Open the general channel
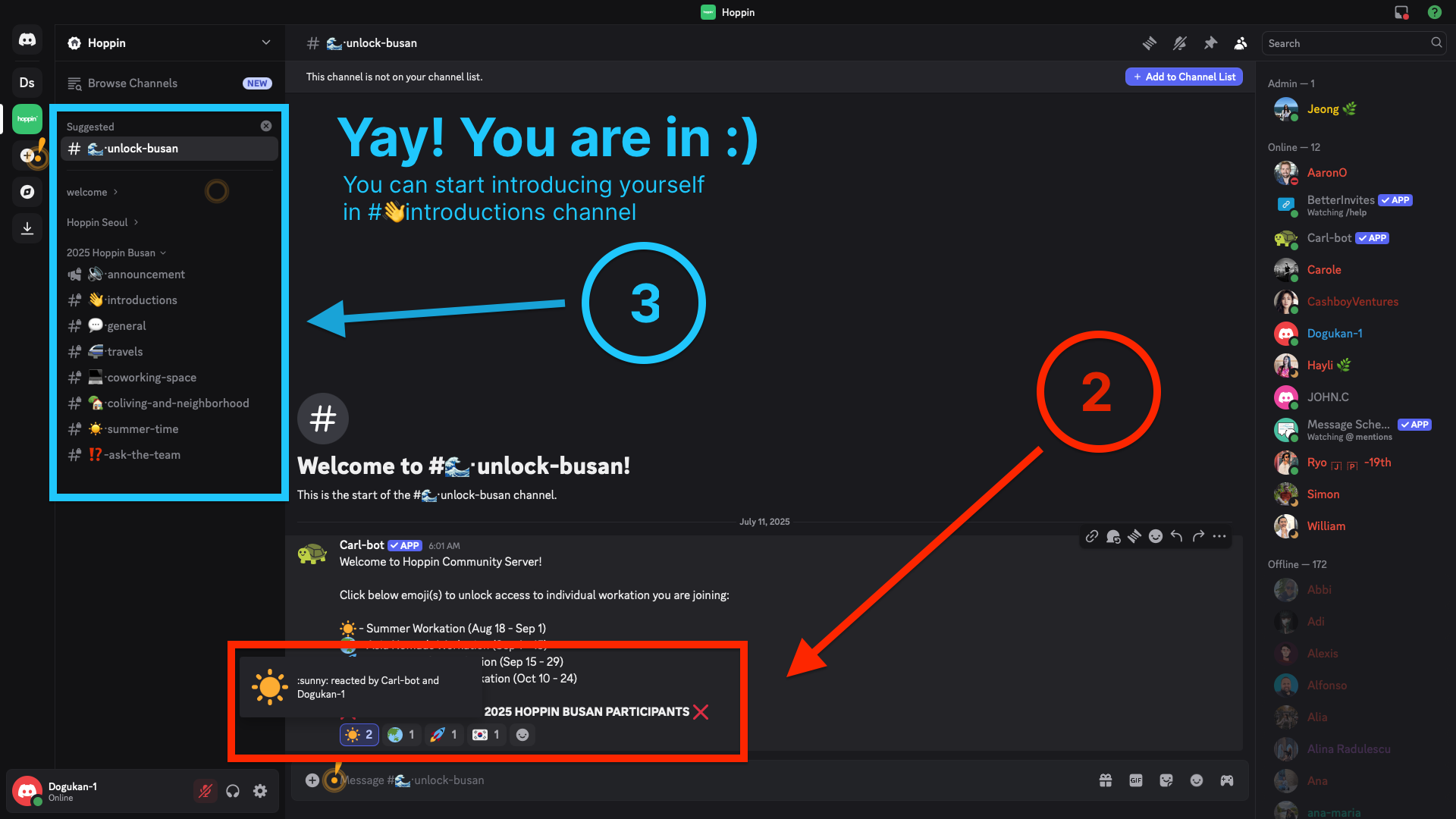 (x=169, y=326)
